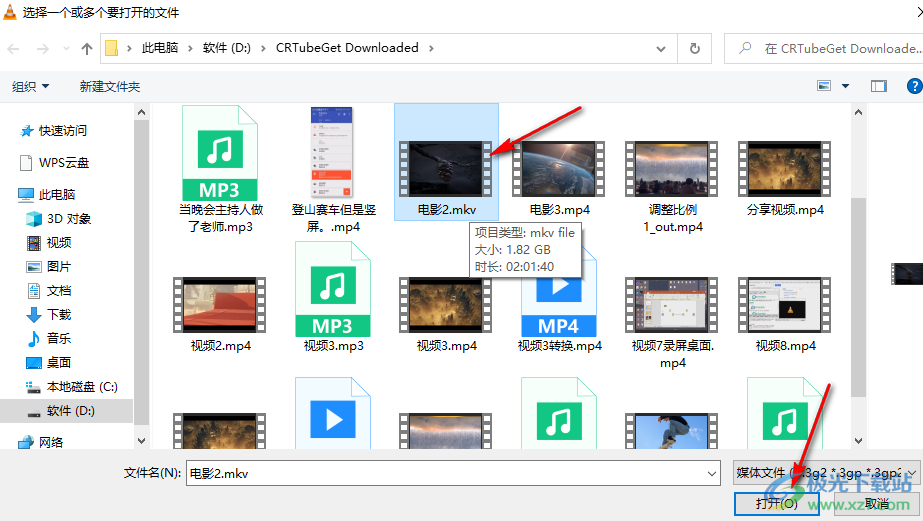The height and width of the screenshot is (521, 923).
Task: Refresh the current folder view
Action: click(695, 48)
